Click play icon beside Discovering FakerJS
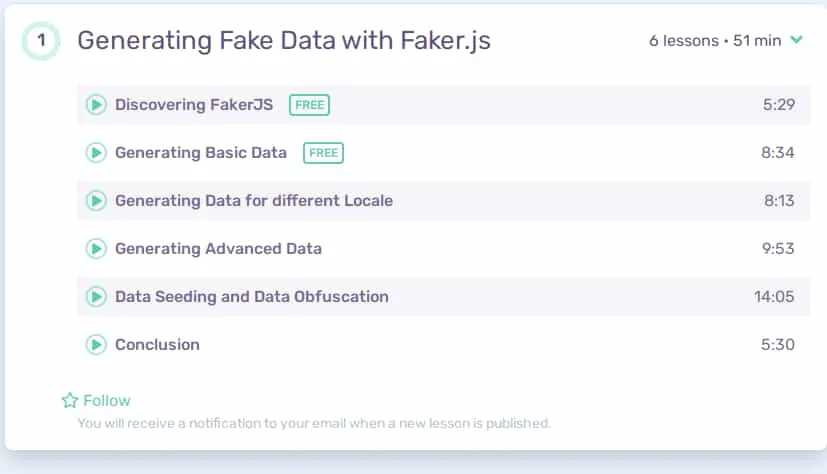The width and height of the screenshot is (827, 474). pos(96,104)
